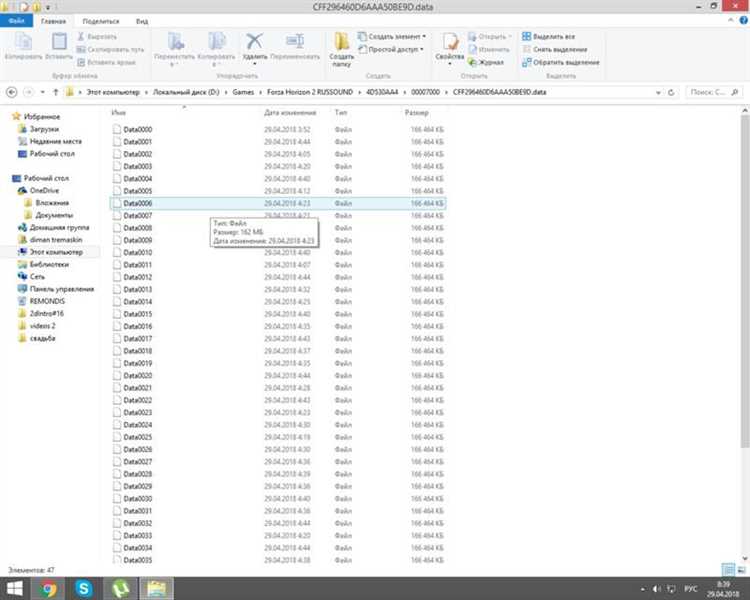The image size is (750, 600).
Task: Switch to Details view via the status bar icon
Action: tap(728, 569)
